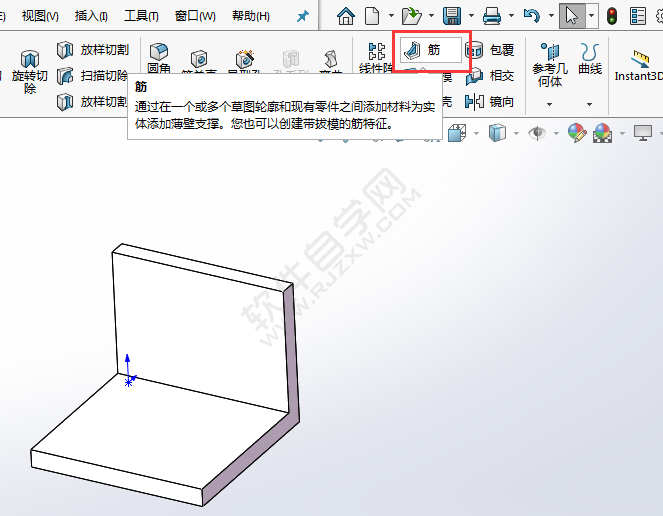Expand dropdown arrow beside Save icon

click(471, 16)
